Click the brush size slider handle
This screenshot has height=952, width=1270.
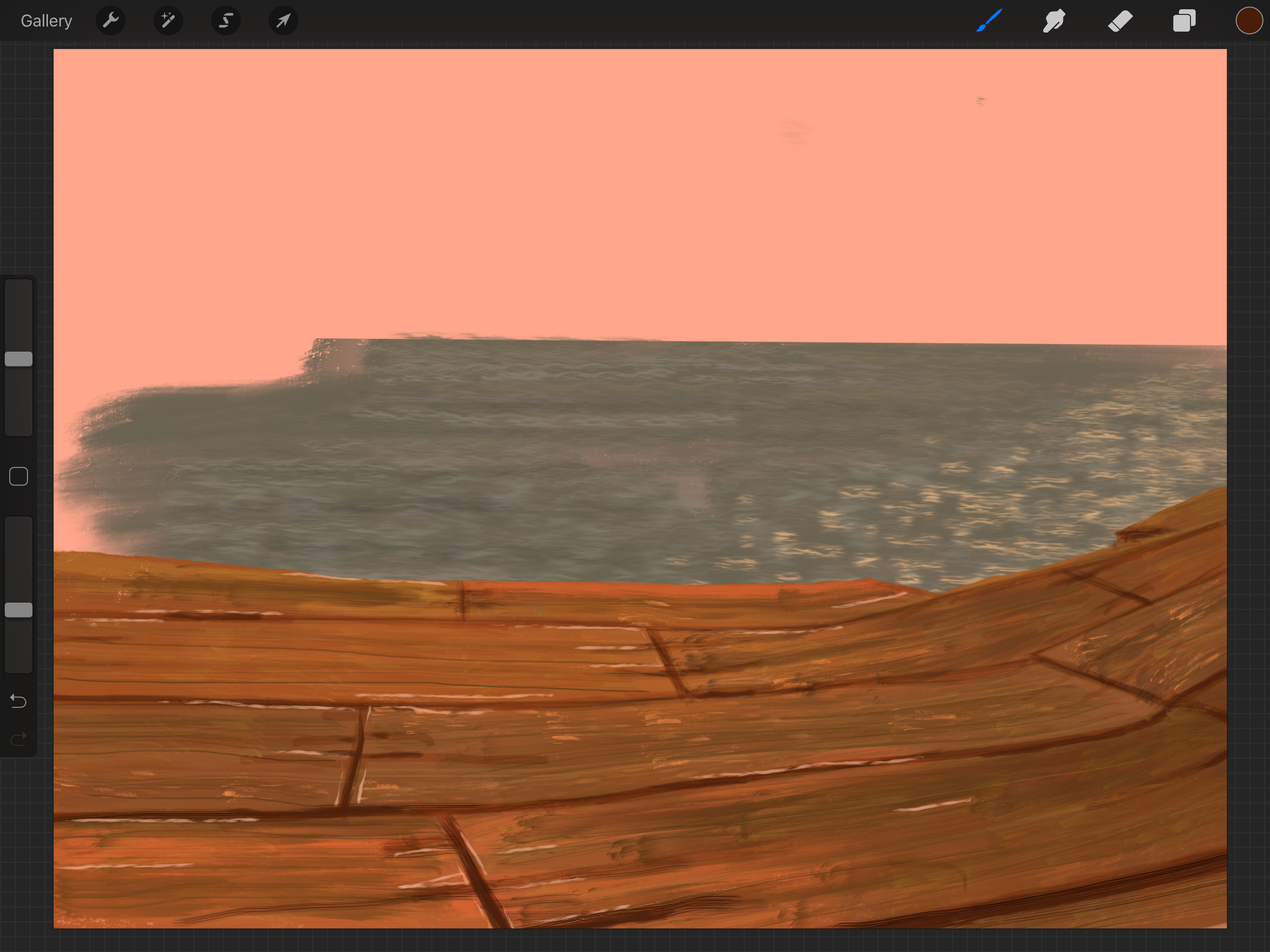[19, 359]
